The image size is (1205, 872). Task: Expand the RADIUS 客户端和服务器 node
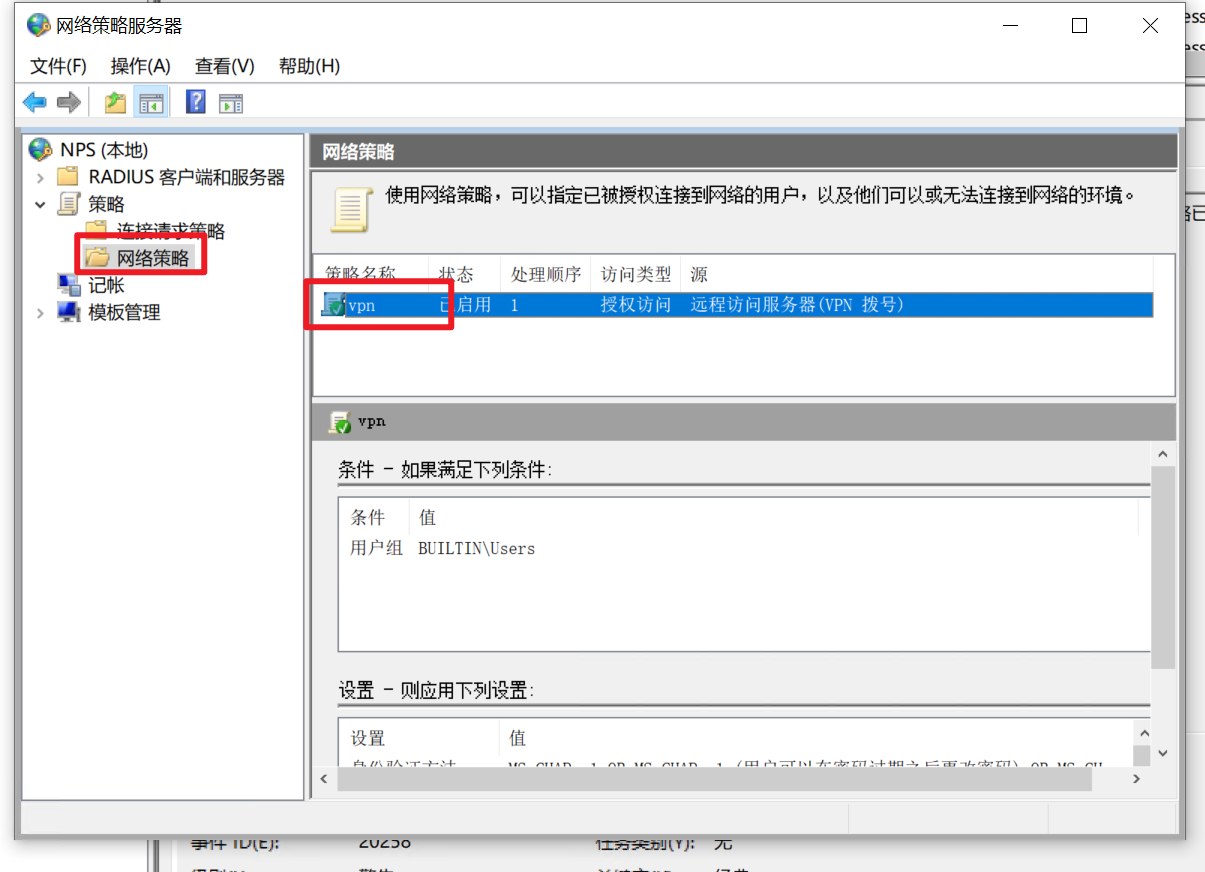click(x=40, y=178)
